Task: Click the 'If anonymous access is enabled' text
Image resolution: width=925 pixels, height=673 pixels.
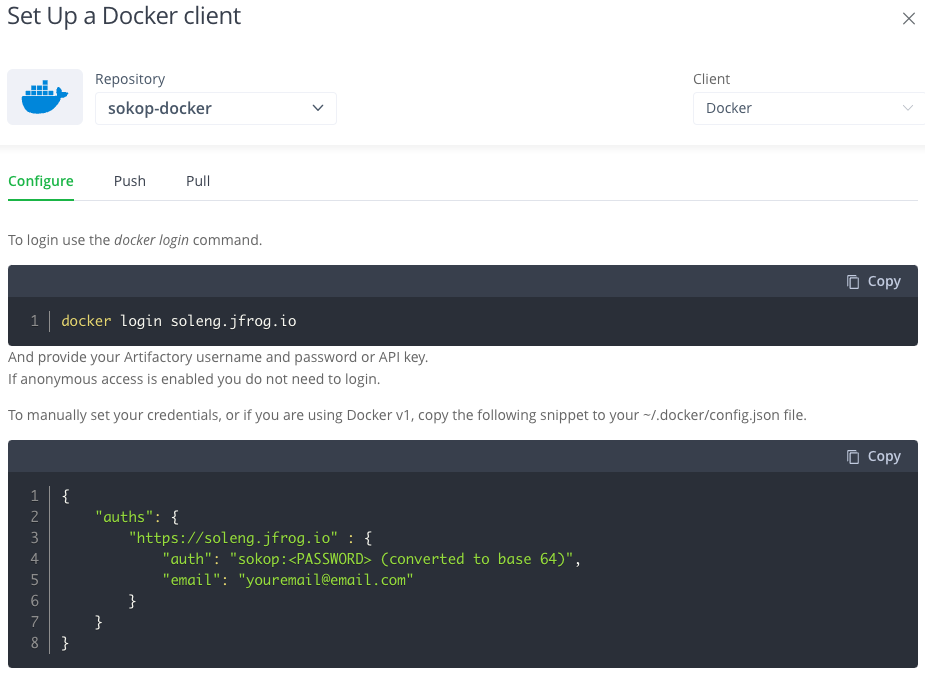Action: point(194,379)
